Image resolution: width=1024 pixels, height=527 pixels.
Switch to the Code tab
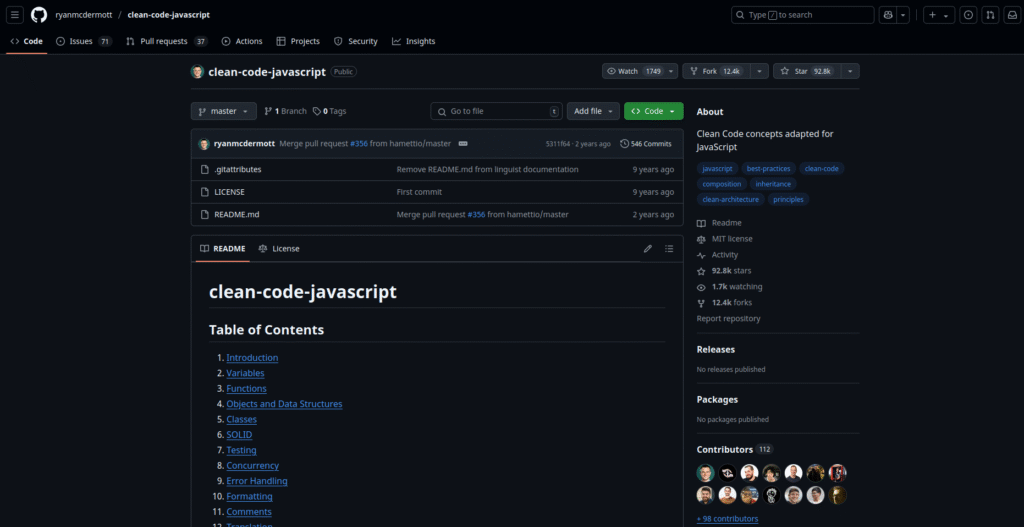click(27, 41)
